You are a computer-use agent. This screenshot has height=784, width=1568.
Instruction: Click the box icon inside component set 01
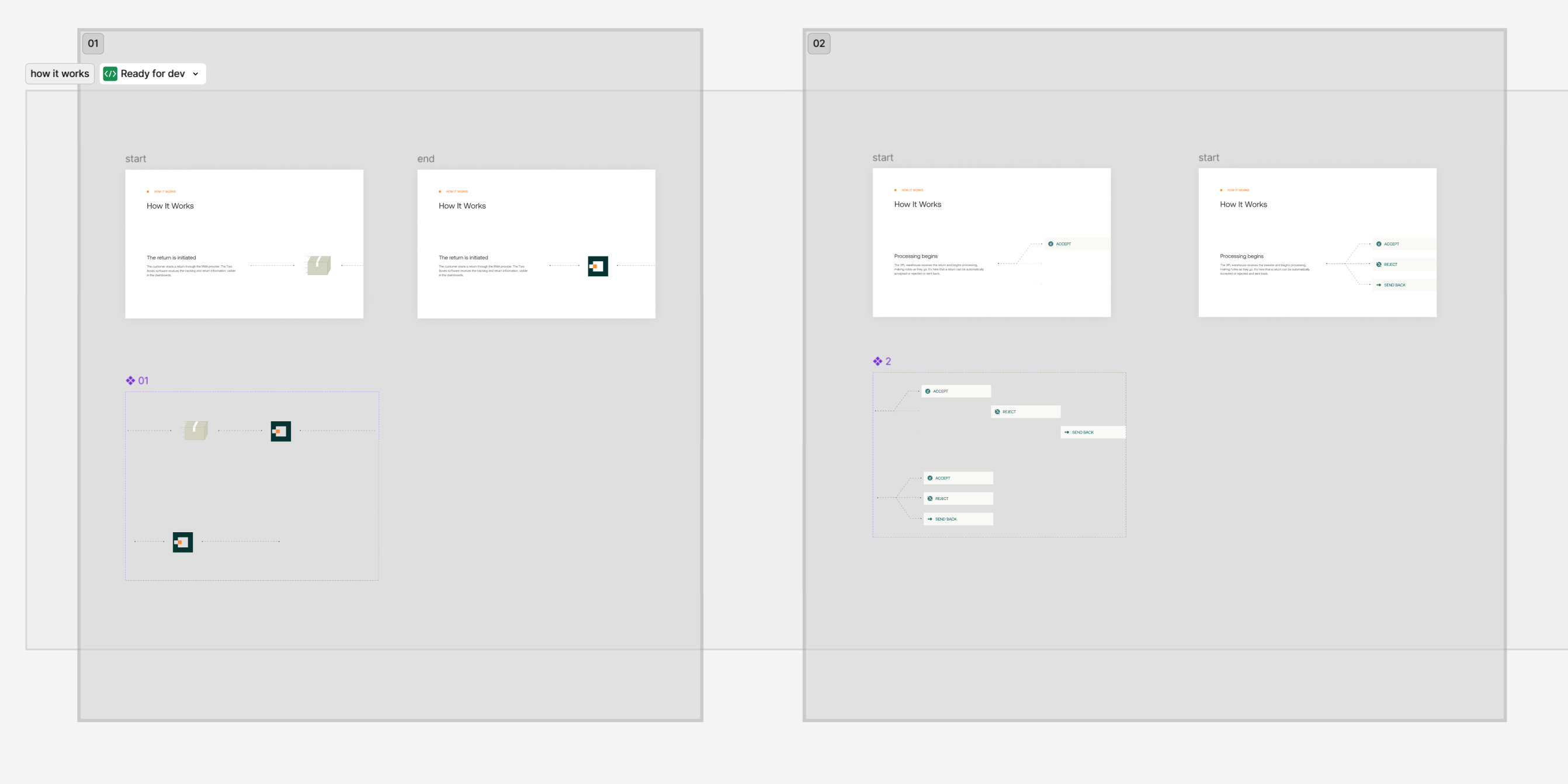(x=196, y=431)
